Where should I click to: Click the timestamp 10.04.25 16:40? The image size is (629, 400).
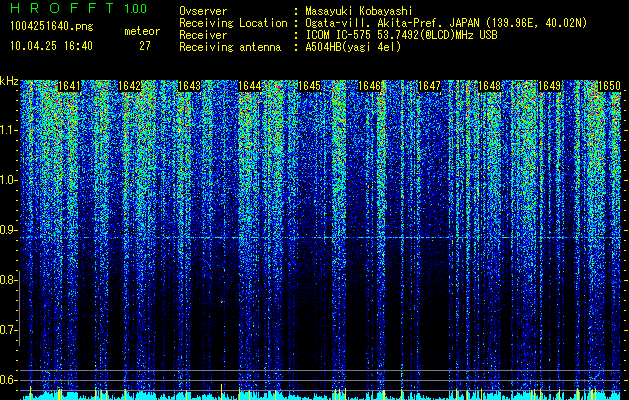[x=51, y=46]
